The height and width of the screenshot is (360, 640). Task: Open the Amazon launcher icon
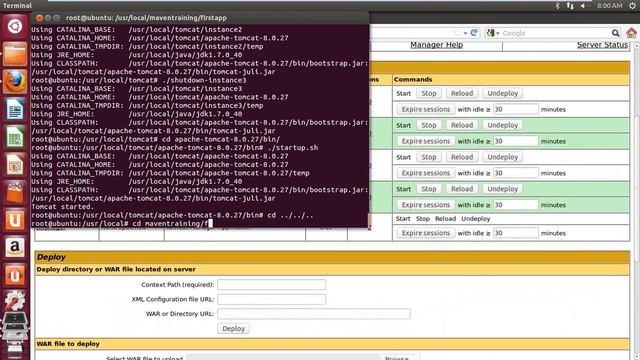point(15,247)
